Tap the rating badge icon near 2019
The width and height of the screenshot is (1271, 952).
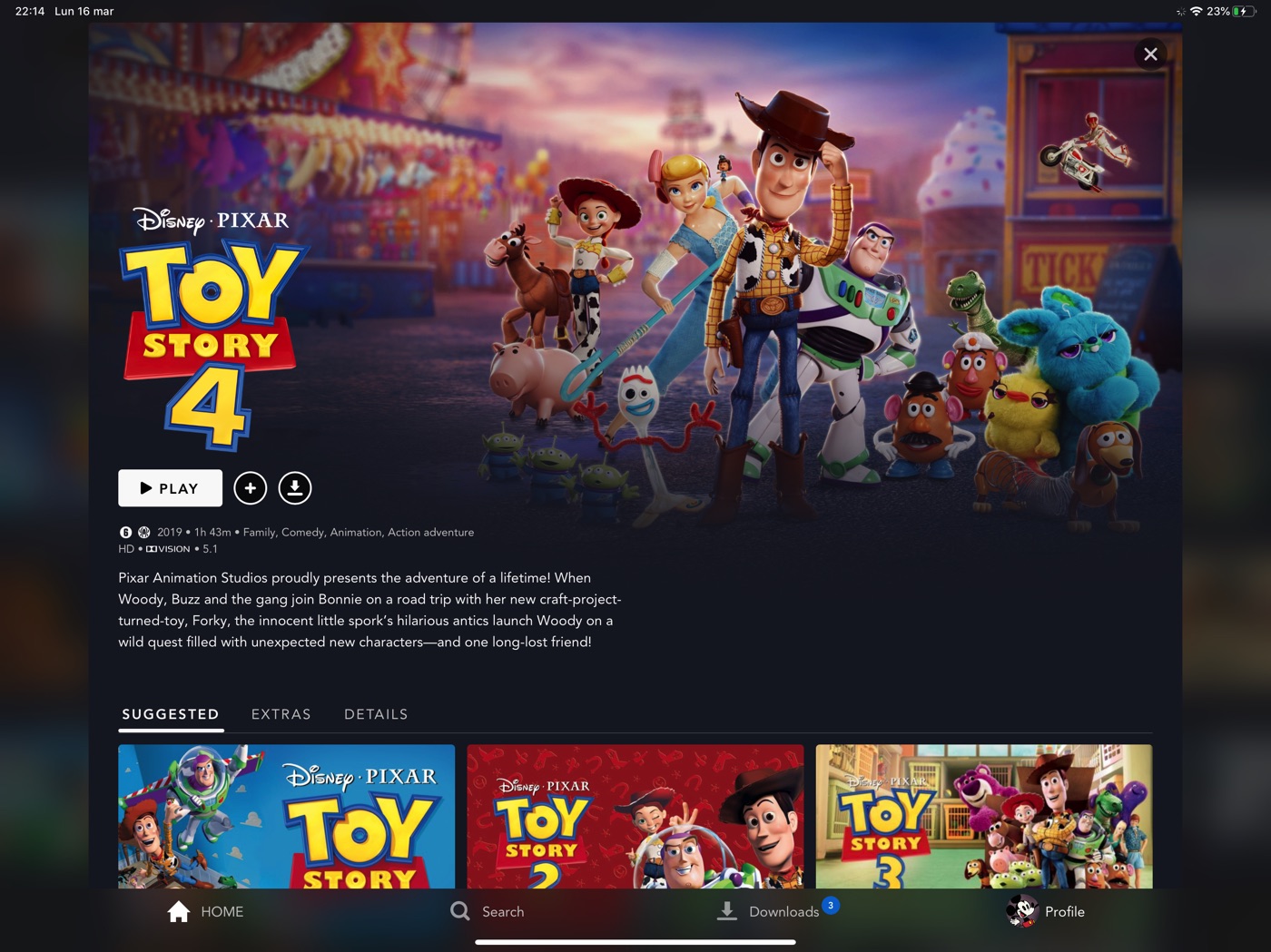pos(125,532)
